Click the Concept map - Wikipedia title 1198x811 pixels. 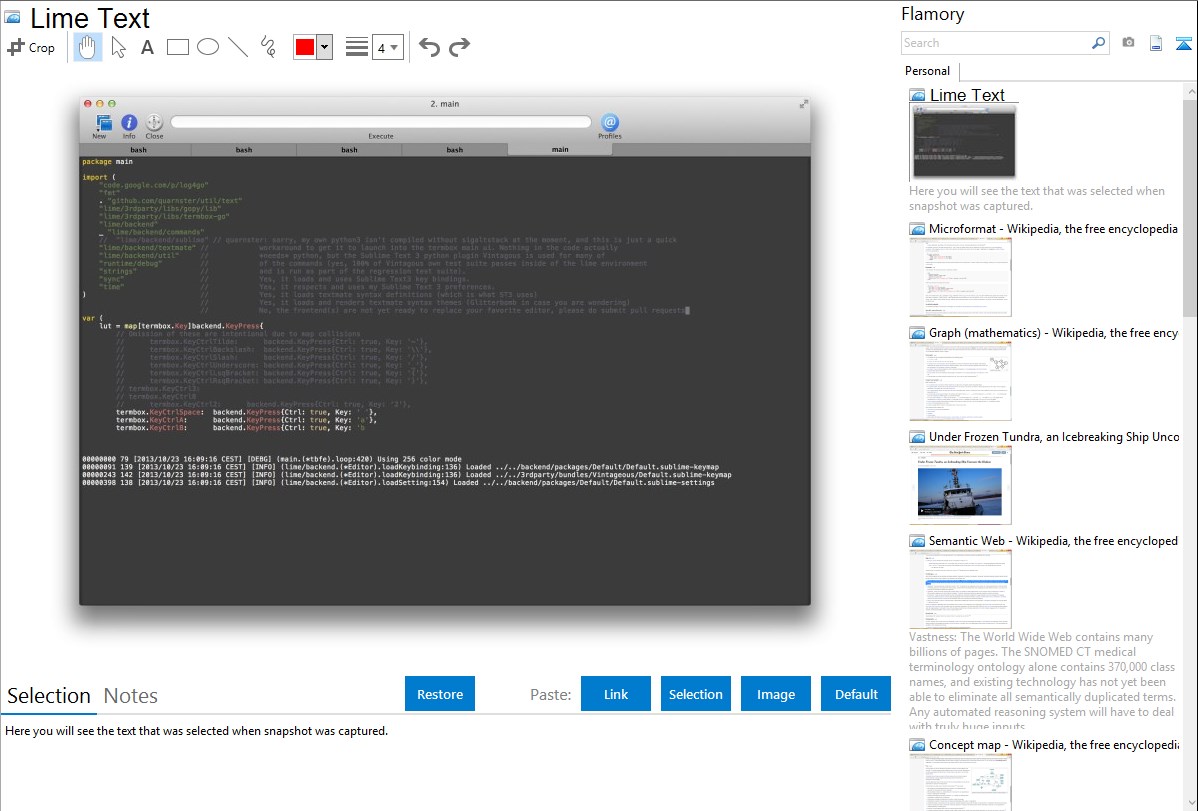pyautogui.click(x=1053, y=744)
